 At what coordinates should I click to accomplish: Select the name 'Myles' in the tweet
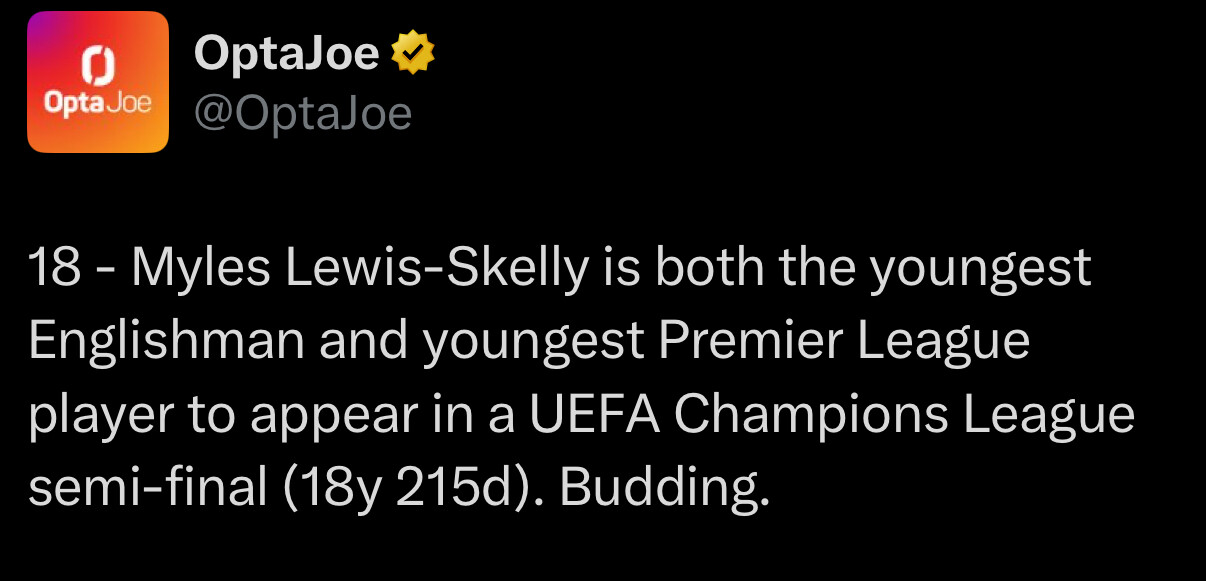coord(187,272)
